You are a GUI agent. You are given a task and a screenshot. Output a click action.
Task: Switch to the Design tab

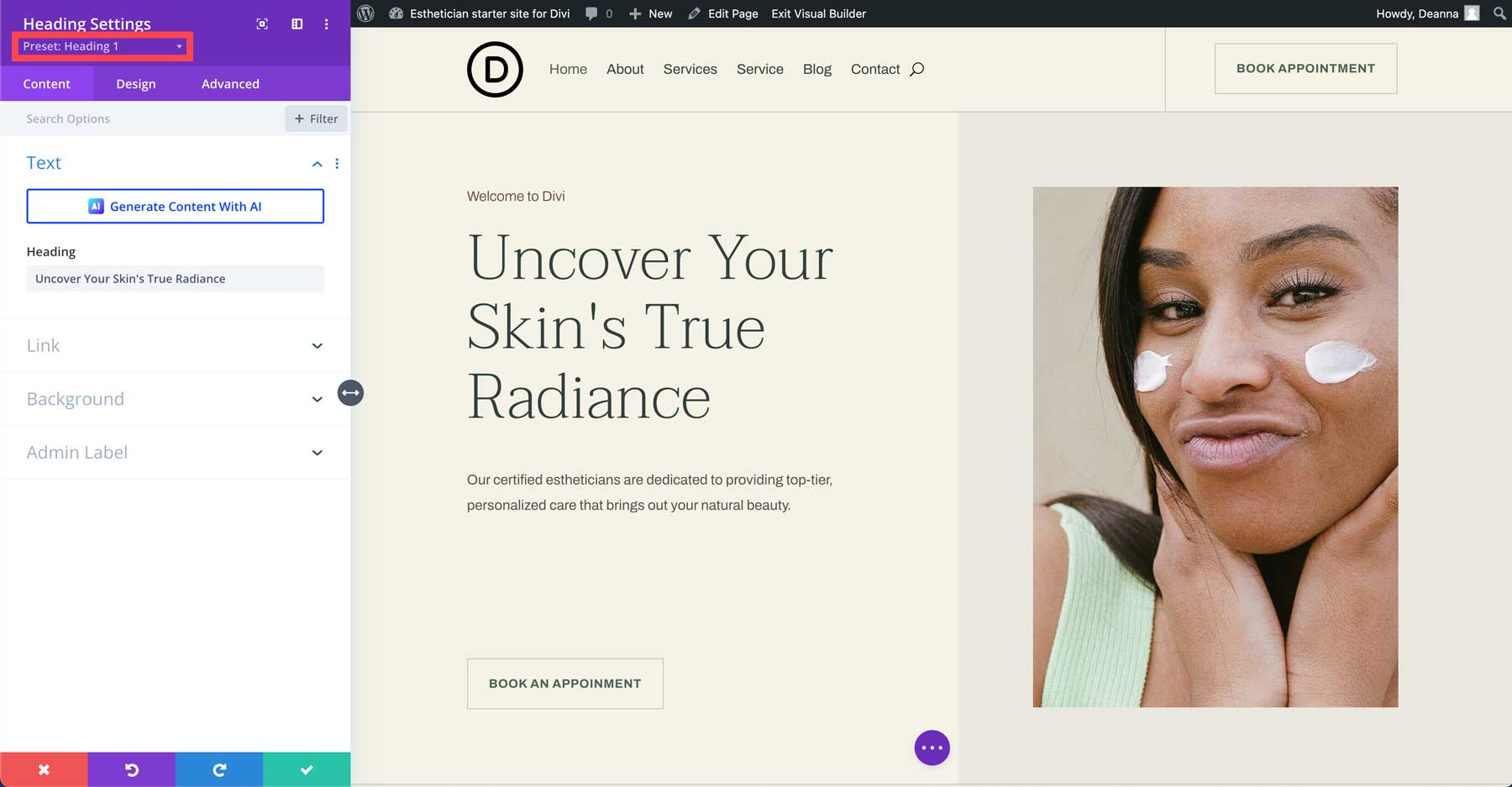tap(135, 83)
